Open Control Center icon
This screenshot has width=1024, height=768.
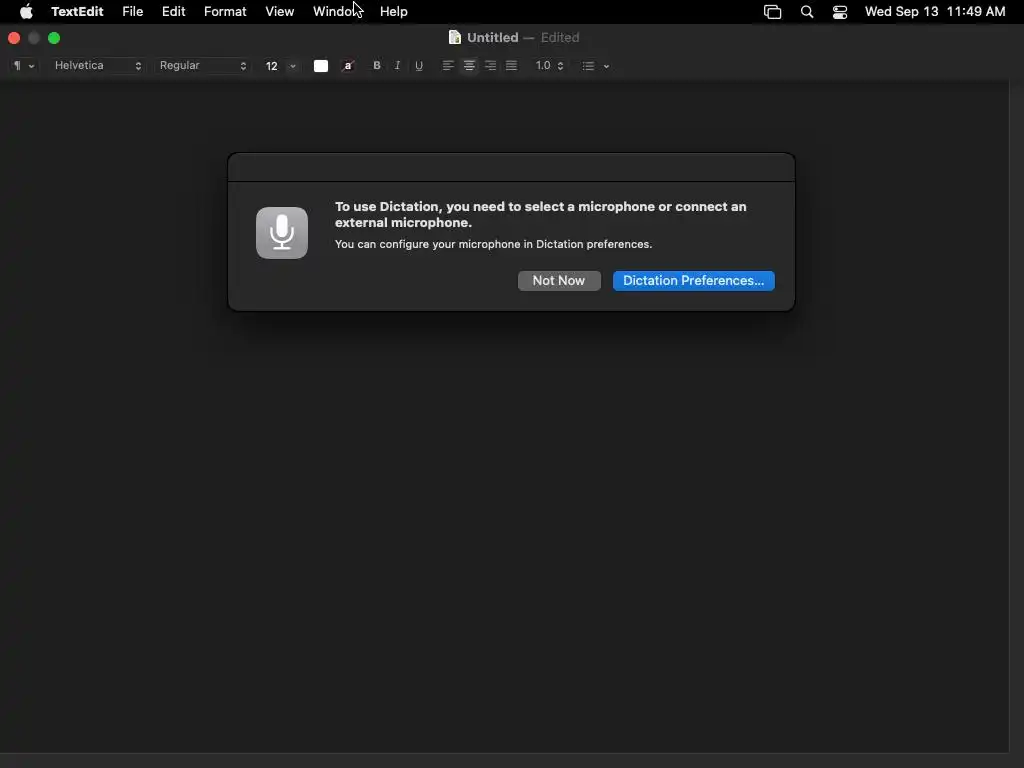[x=840, y=12]
